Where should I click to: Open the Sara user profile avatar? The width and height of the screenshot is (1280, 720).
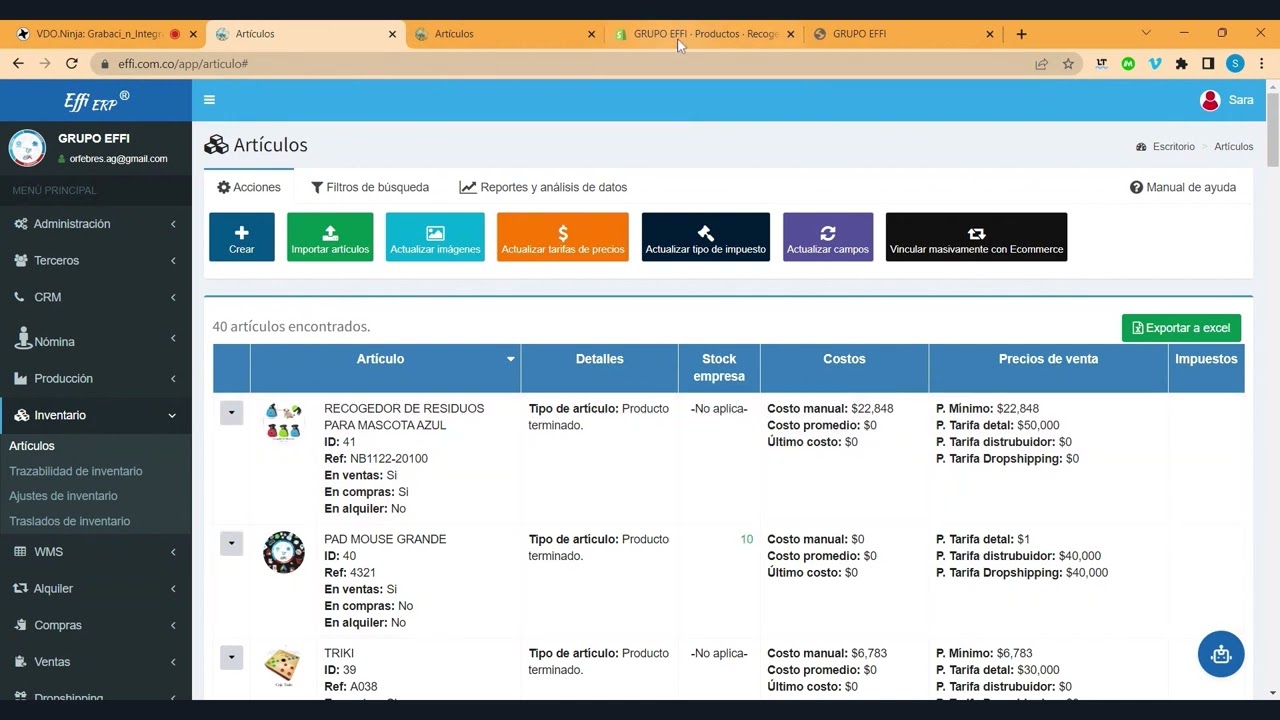(1210, 100)
